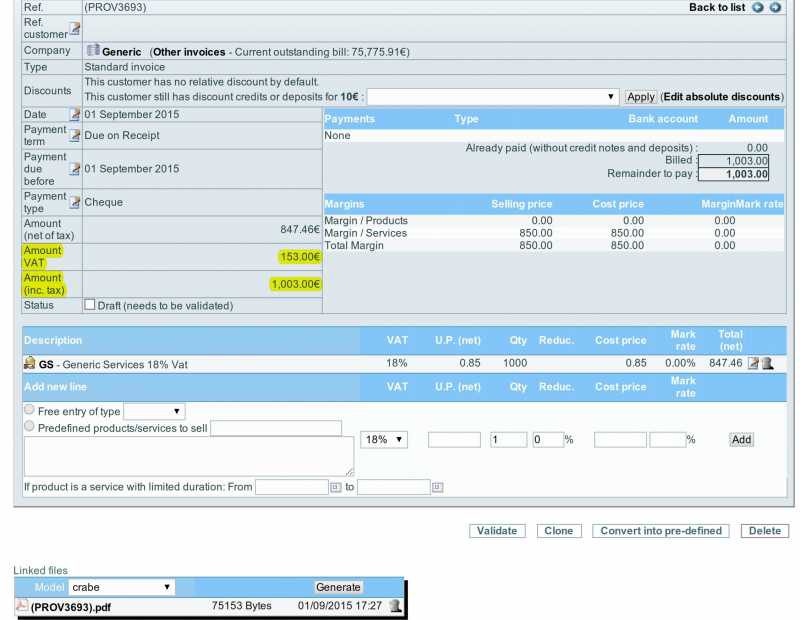Open the 18% VAT rate dropdown
Screen dimensions: 800x620
pyautogui.click(x=384, y=439)
